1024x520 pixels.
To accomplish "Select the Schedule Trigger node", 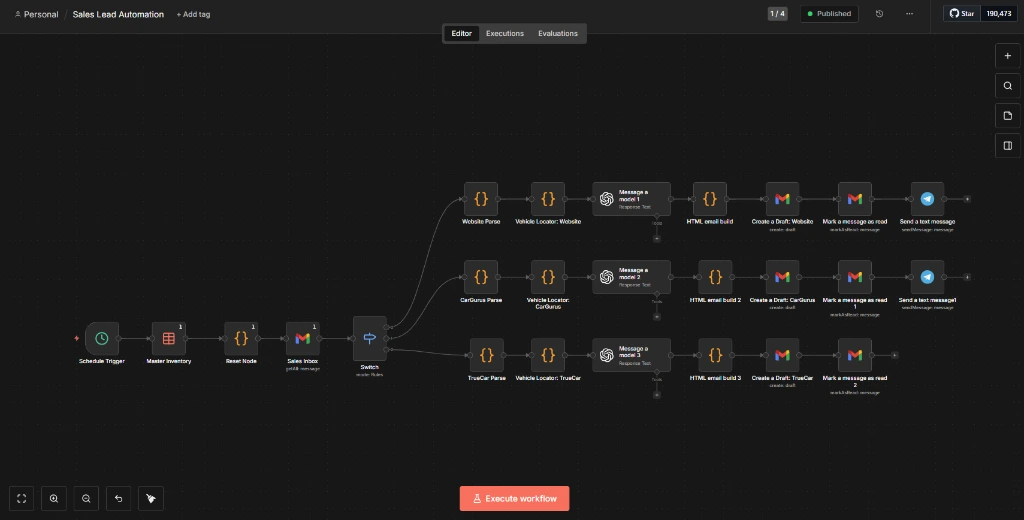I will pos(102,338).
